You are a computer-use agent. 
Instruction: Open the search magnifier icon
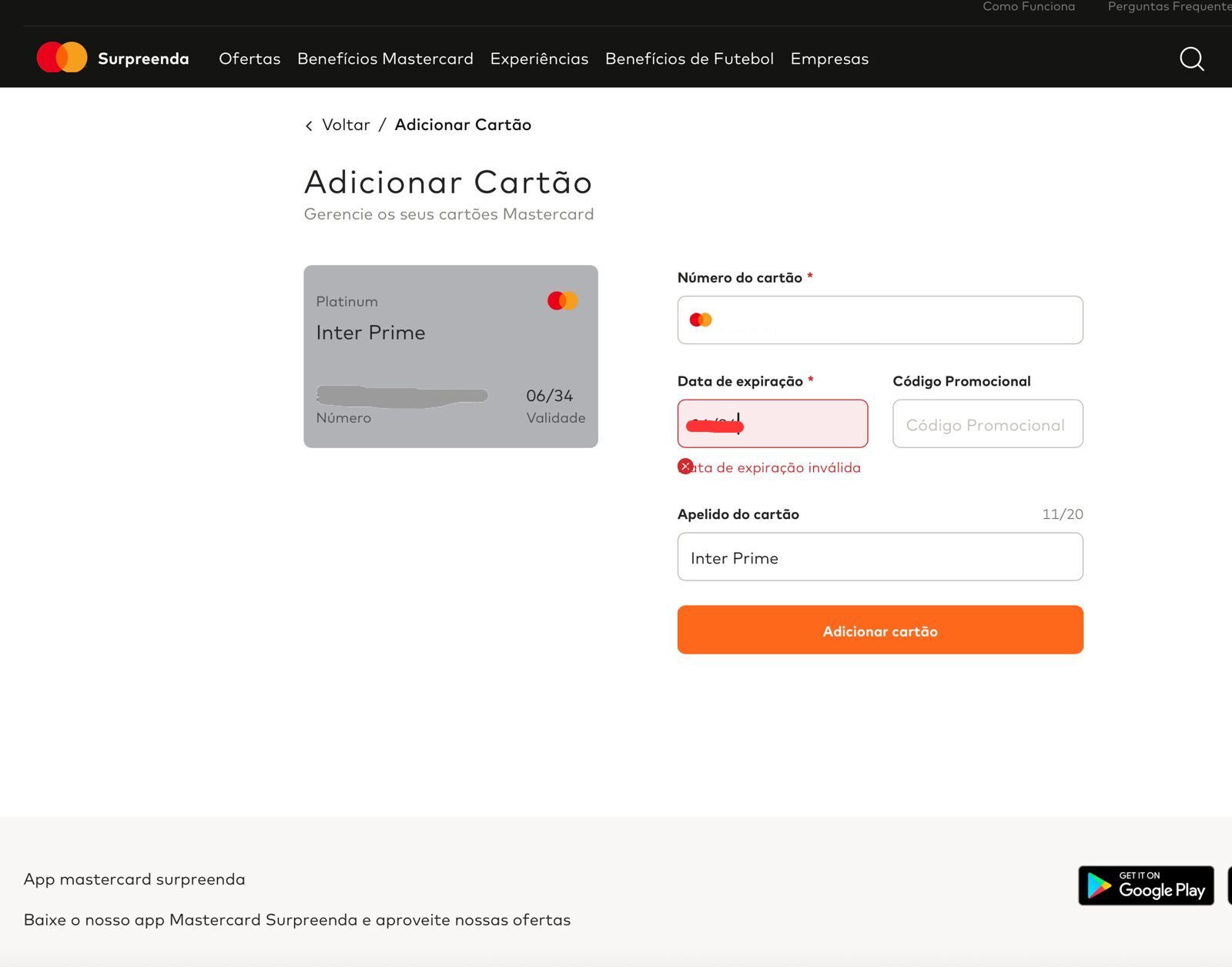(x=1191, y=59)
